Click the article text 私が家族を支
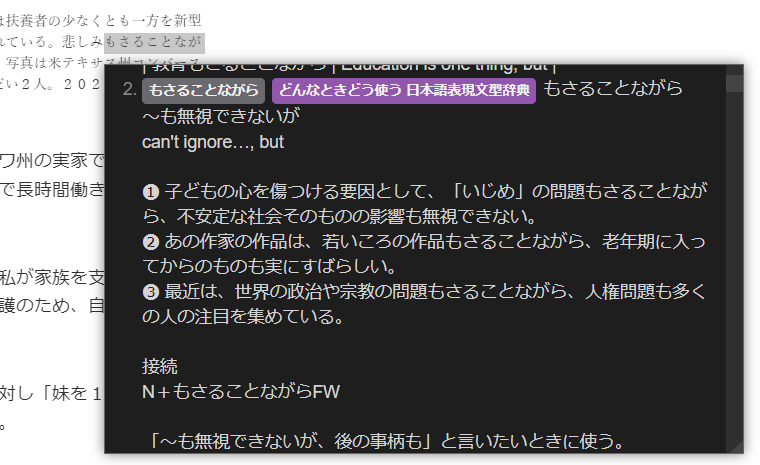The image size is (760, 465). pyautogui.click(x=52, y=277)
